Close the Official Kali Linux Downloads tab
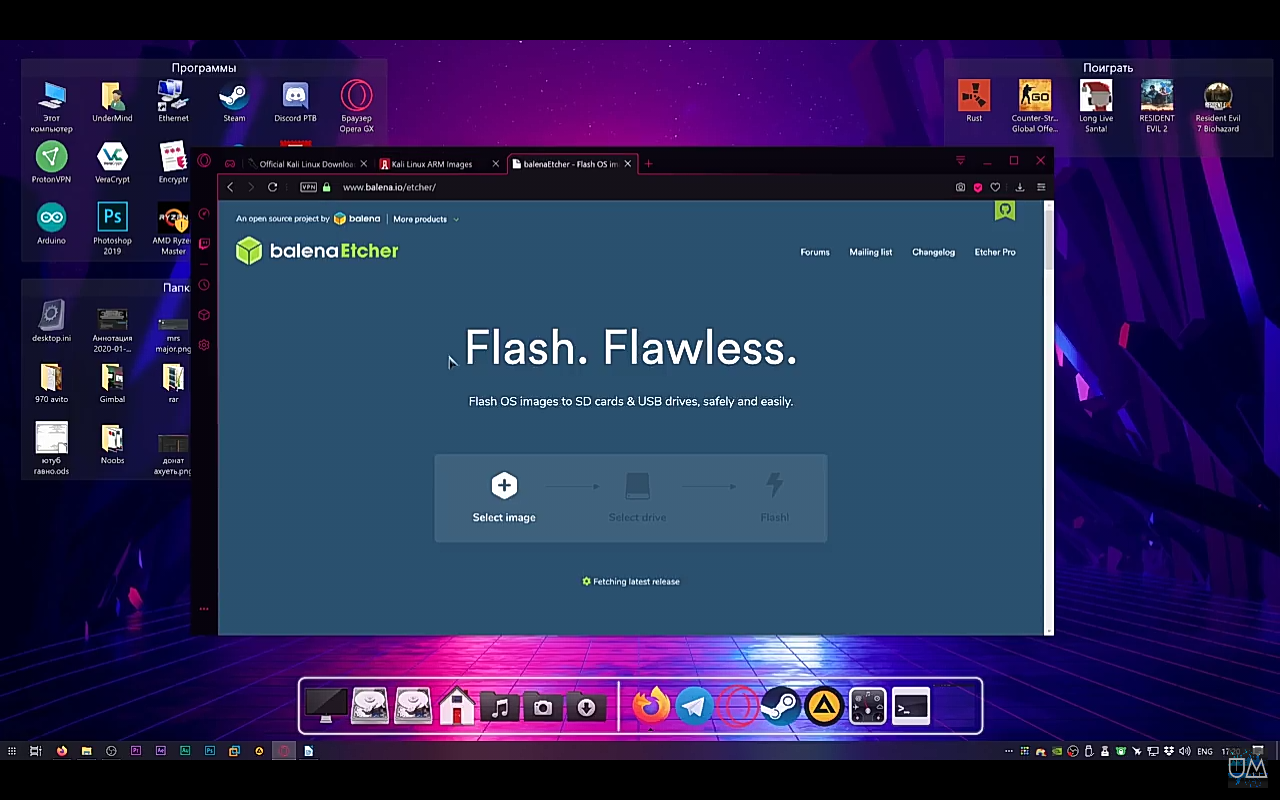 (x=363, y=164)
